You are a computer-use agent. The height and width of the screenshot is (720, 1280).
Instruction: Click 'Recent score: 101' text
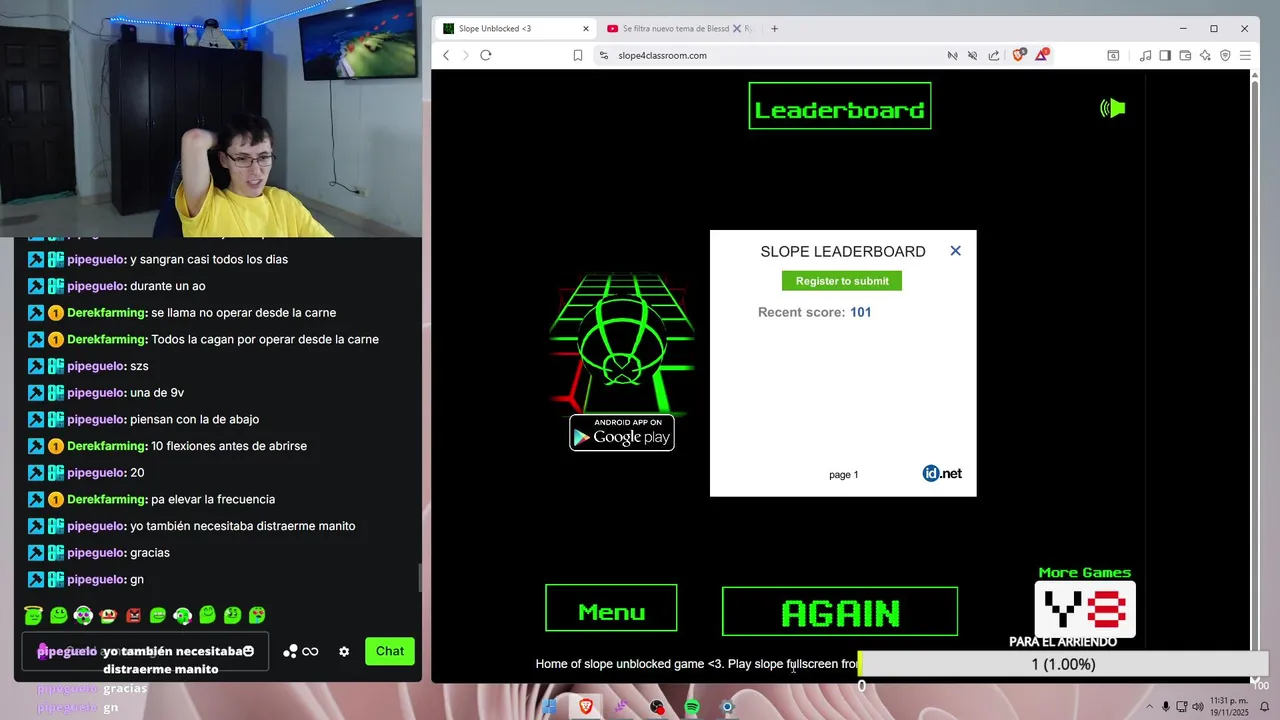pyautogui.click(x=814, y=312)
